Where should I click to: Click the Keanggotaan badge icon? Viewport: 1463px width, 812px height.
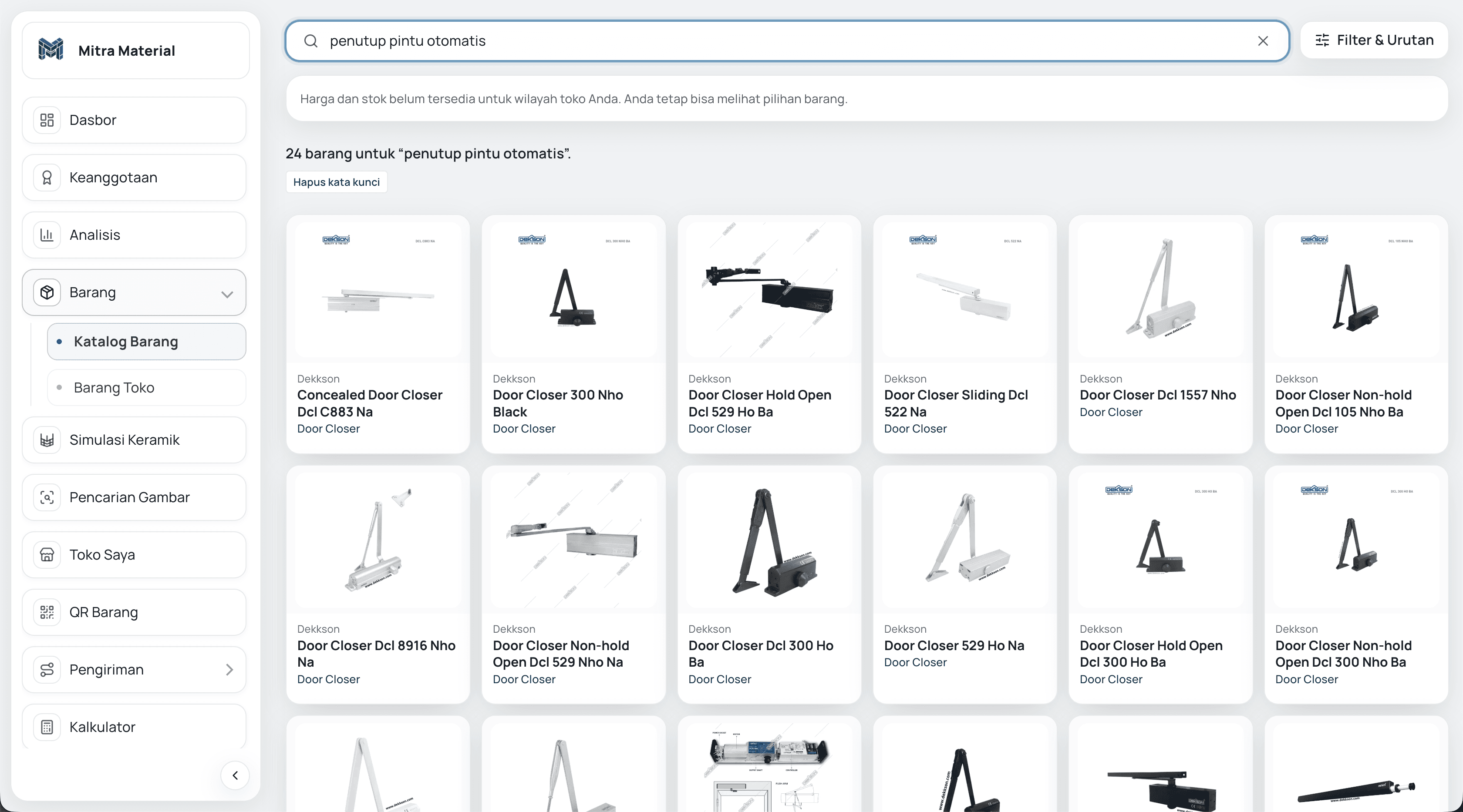pos(47,178)
